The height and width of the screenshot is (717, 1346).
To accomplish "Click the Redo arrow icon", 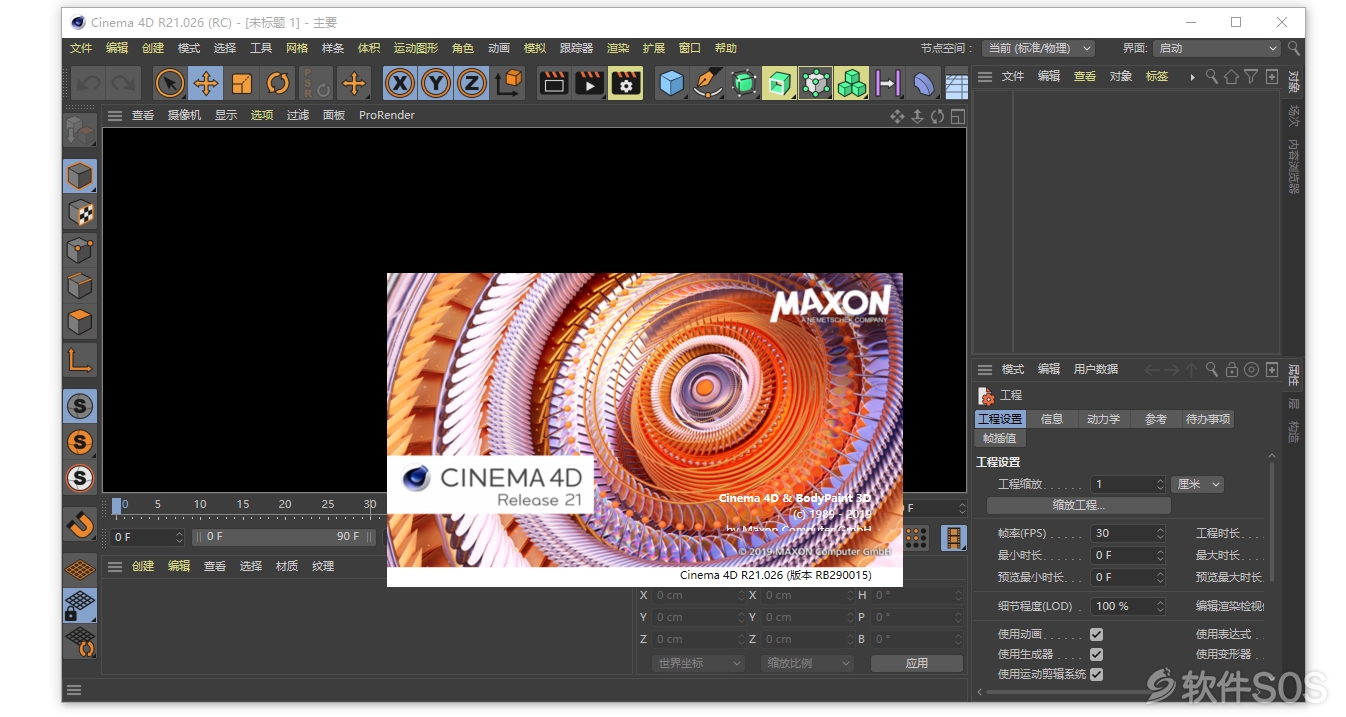I will tap(123, 83).
